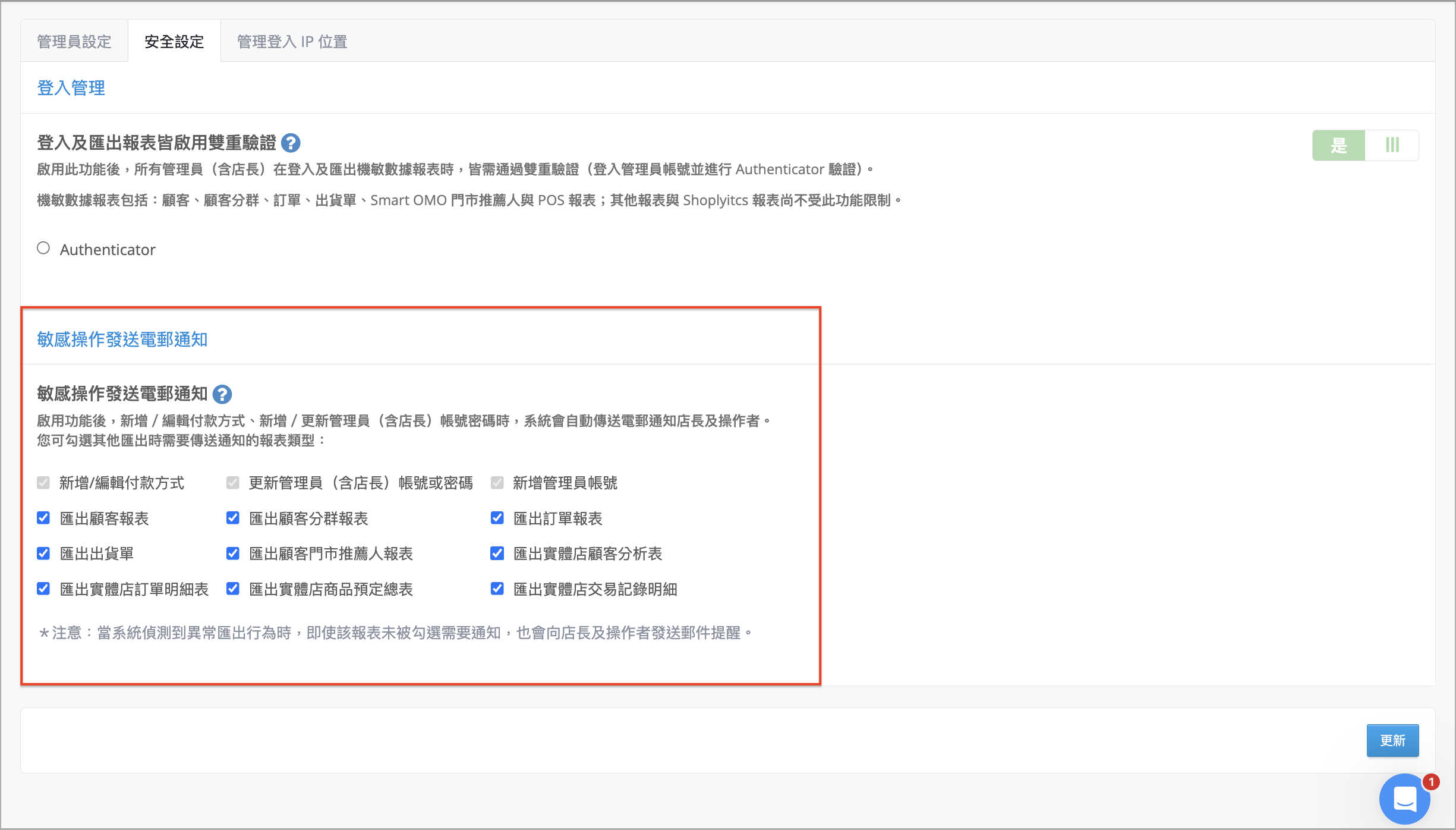
Task: Uncheck 匯出實體店顧客分析表
Action: [497, 554]
